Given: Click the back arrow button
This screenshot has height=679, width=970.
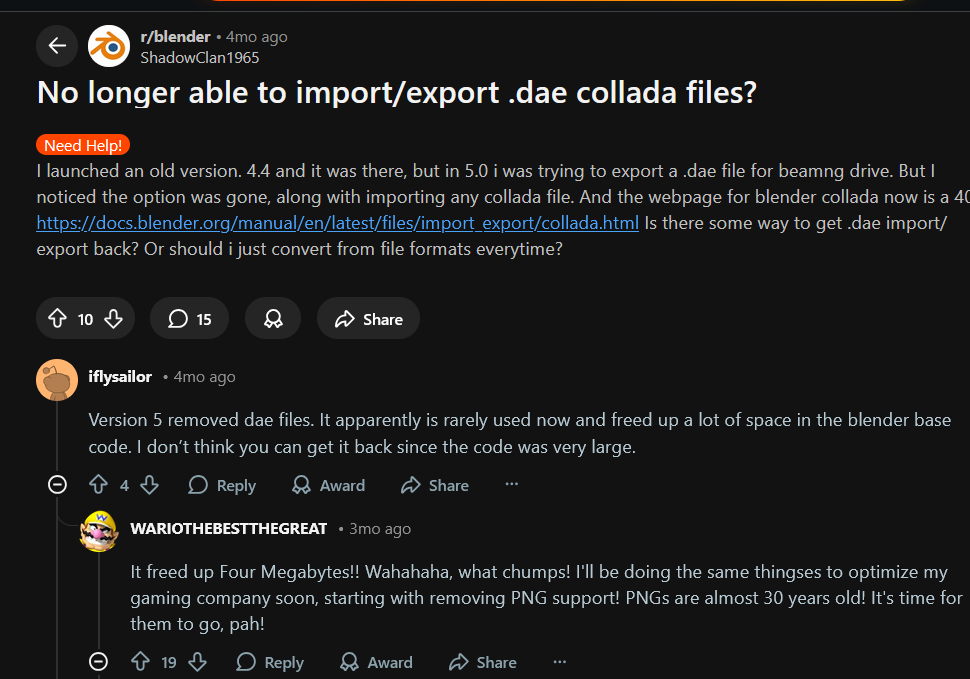Looking at the screenshot, I should coord(57,45).
